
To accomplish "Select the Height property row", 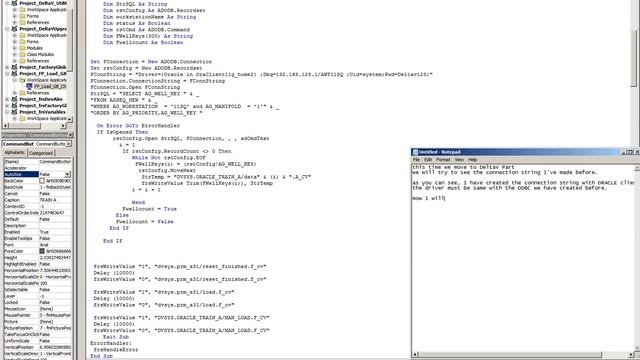I will pyautogui.click(x=38, y=258).
